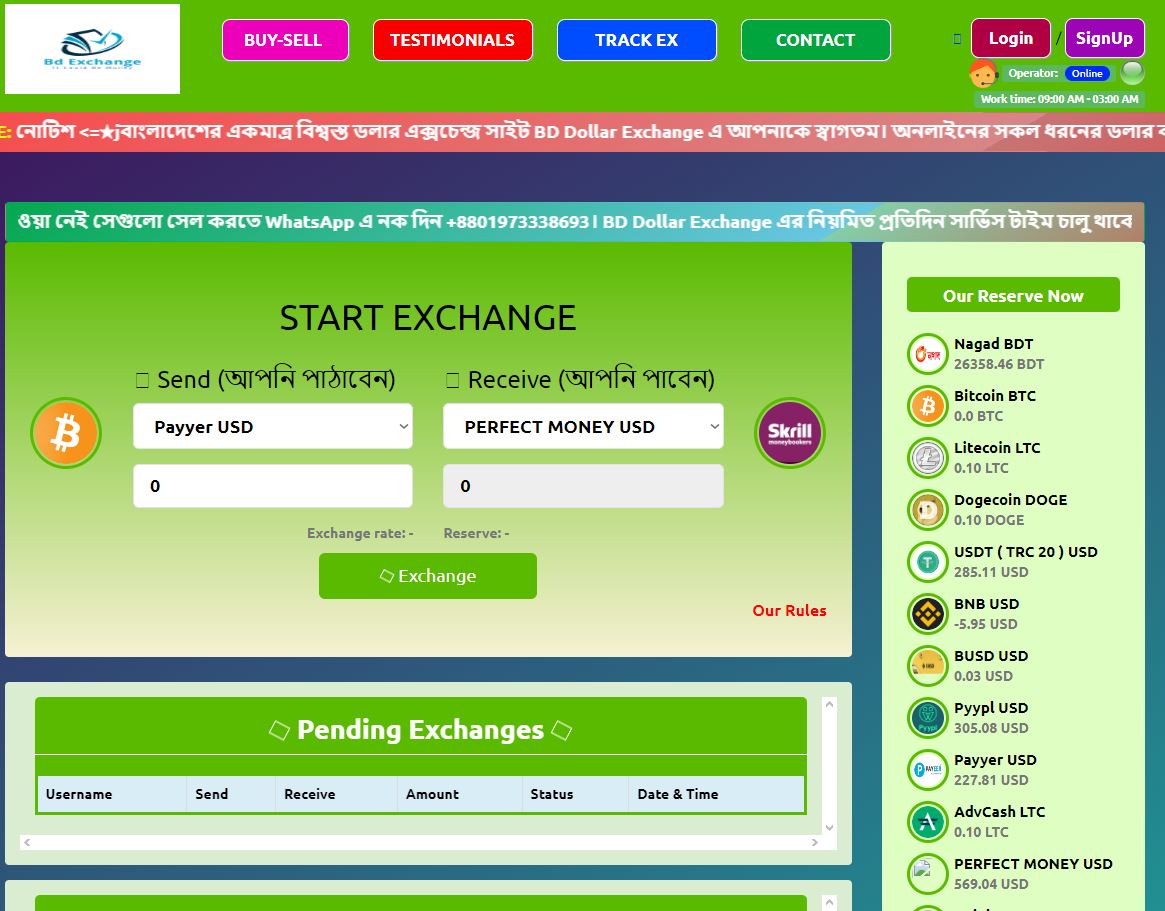The width and height of the screenshot is (1165, 911).
Task: Open the Our Rules link
Action: [789, 611]
